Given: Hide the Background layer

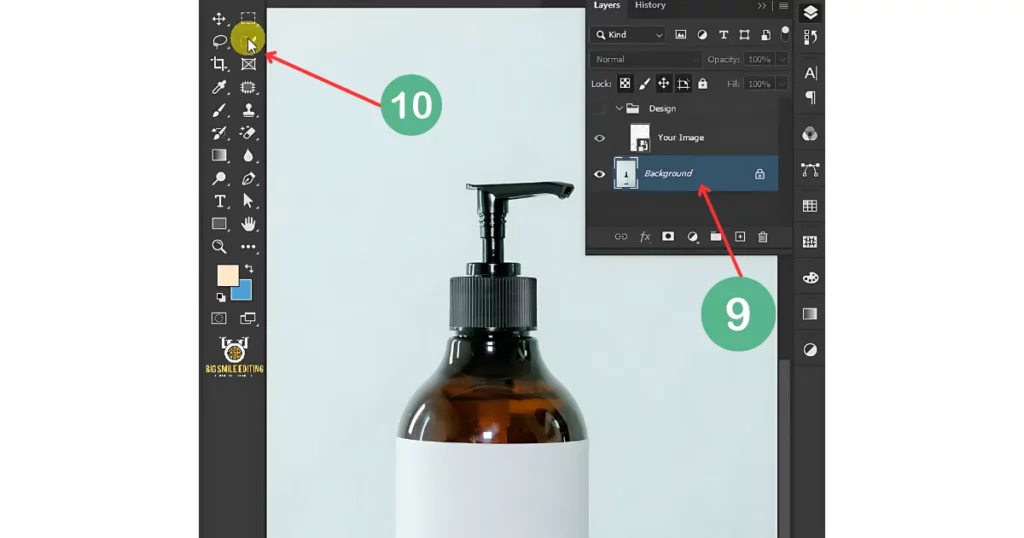Looking at the screenshot, I should 600,174.
